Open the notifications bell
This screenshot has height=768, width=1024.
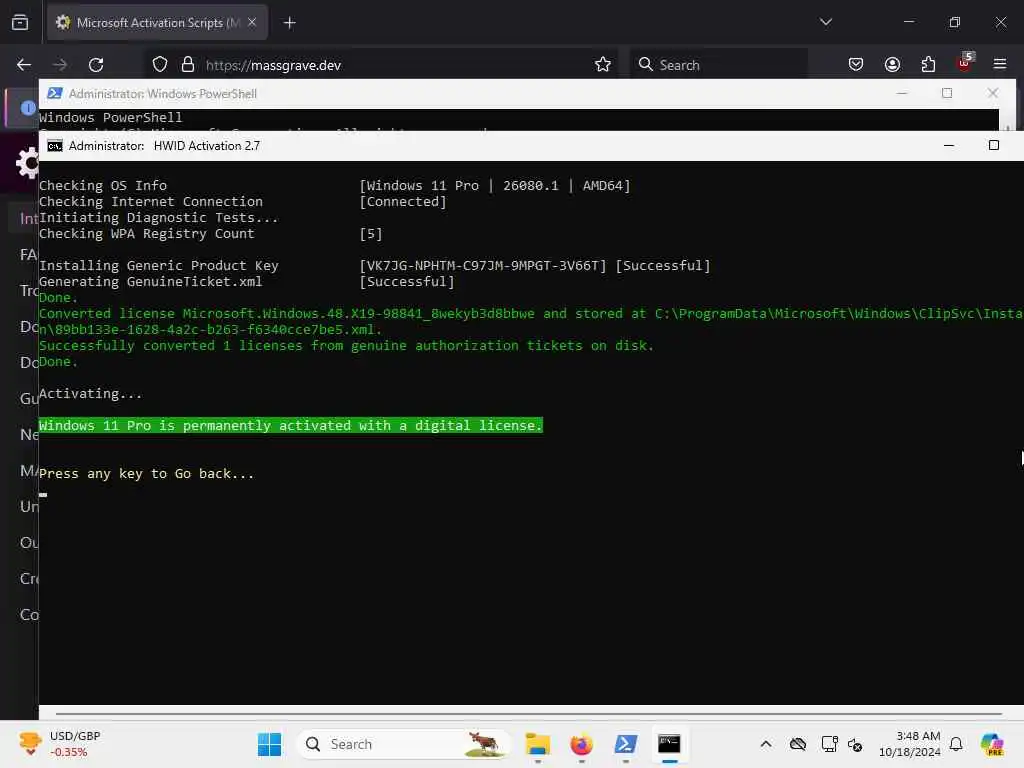click(x=956, y=744)
